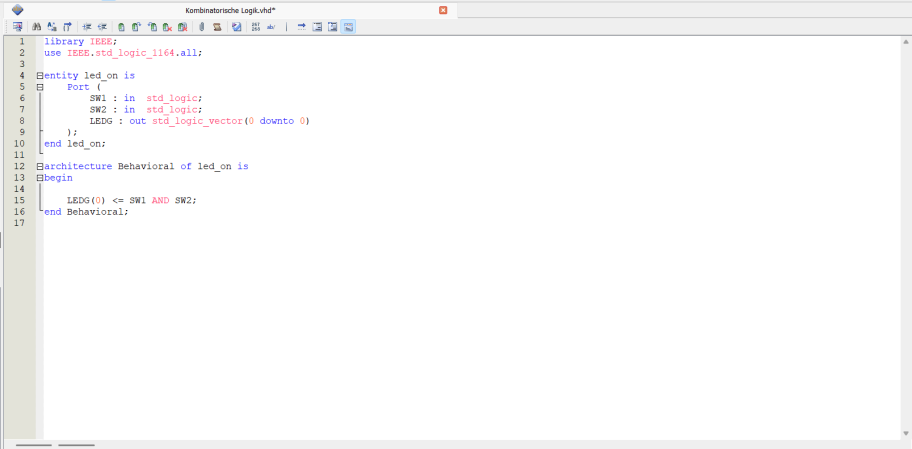912x449 pixels.
Task: Click the paperclip insert file icon
Action: point(201,27)
